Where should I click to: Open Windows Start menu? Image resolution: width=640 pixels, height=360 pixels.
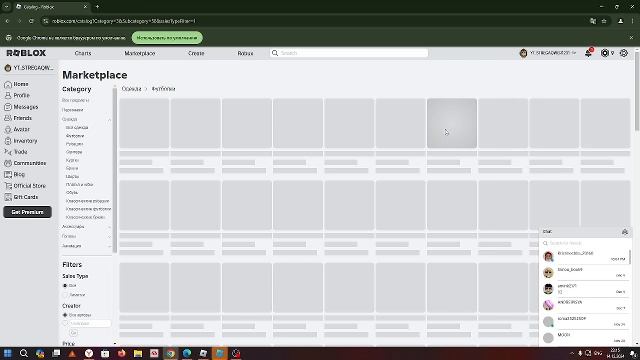tap(7, 353)
